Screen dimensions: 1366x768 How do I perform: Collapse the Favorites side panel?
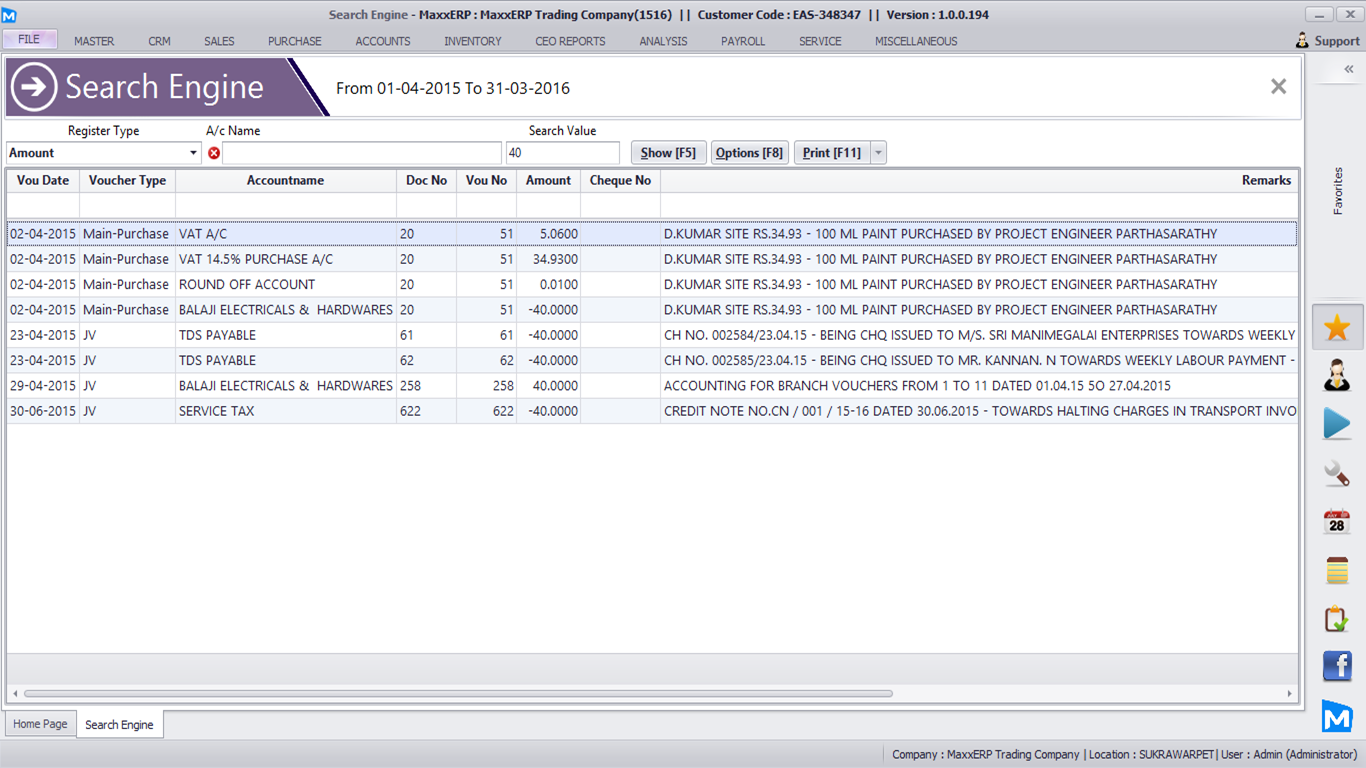(x=1348, y=69)
